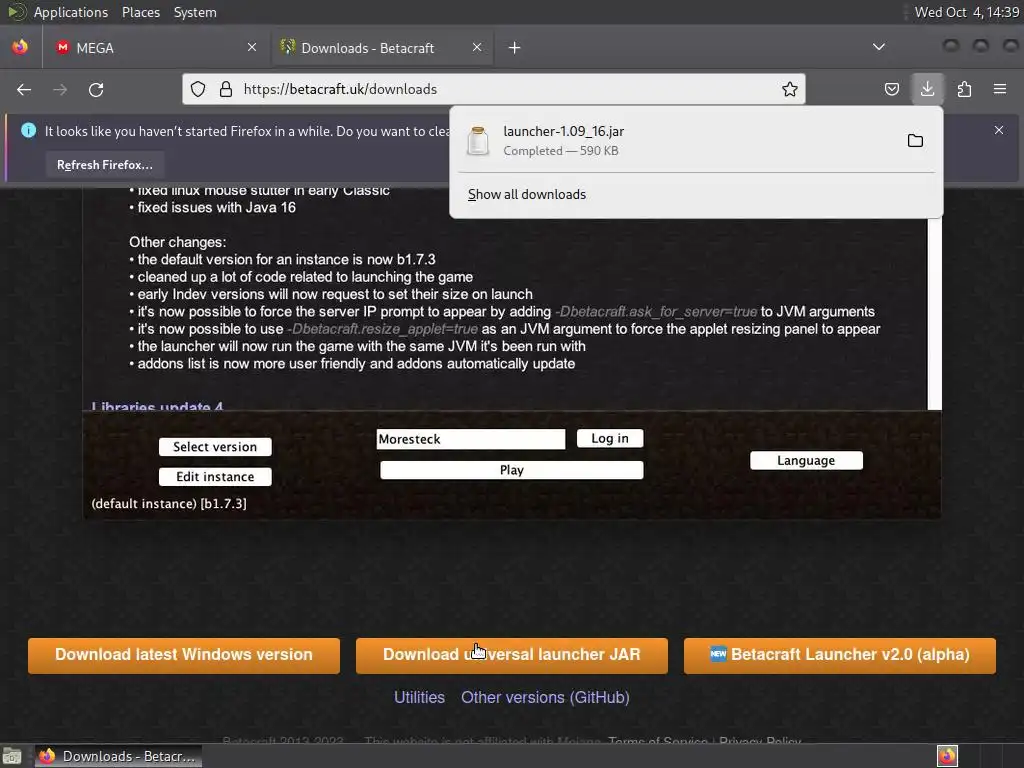This screenshot has width=1024, height=768.
Task: Click the Log in button
Action: 610,438
